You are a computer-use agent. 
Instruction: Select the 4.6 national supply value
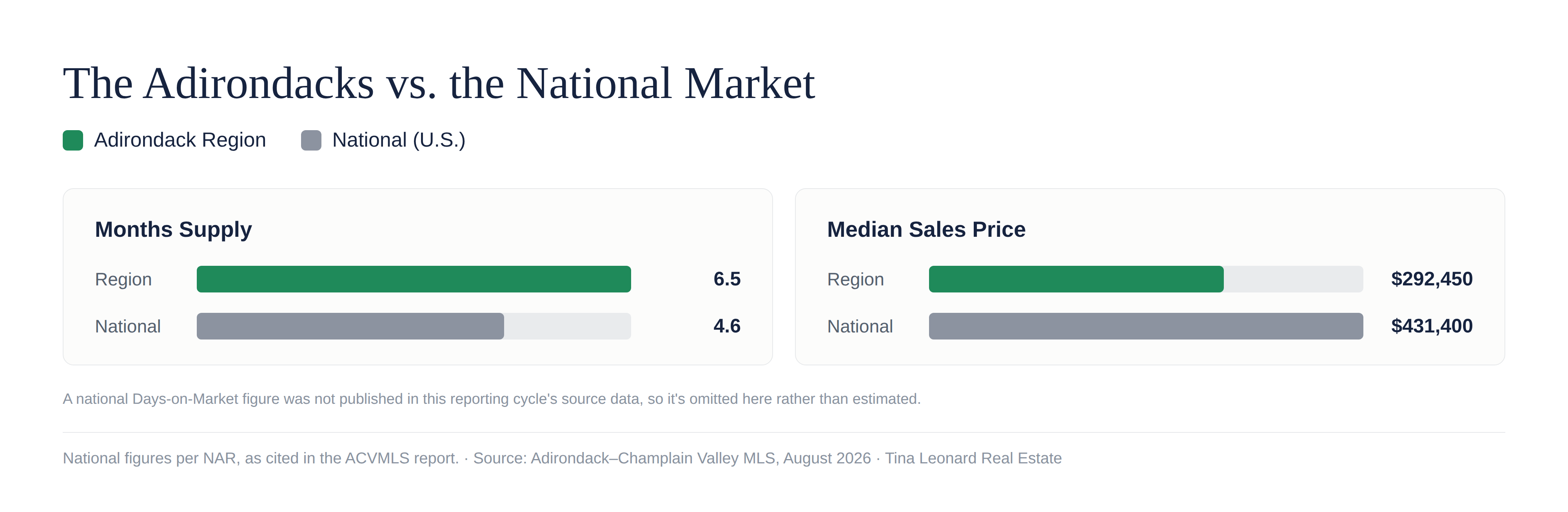point(727,326)
